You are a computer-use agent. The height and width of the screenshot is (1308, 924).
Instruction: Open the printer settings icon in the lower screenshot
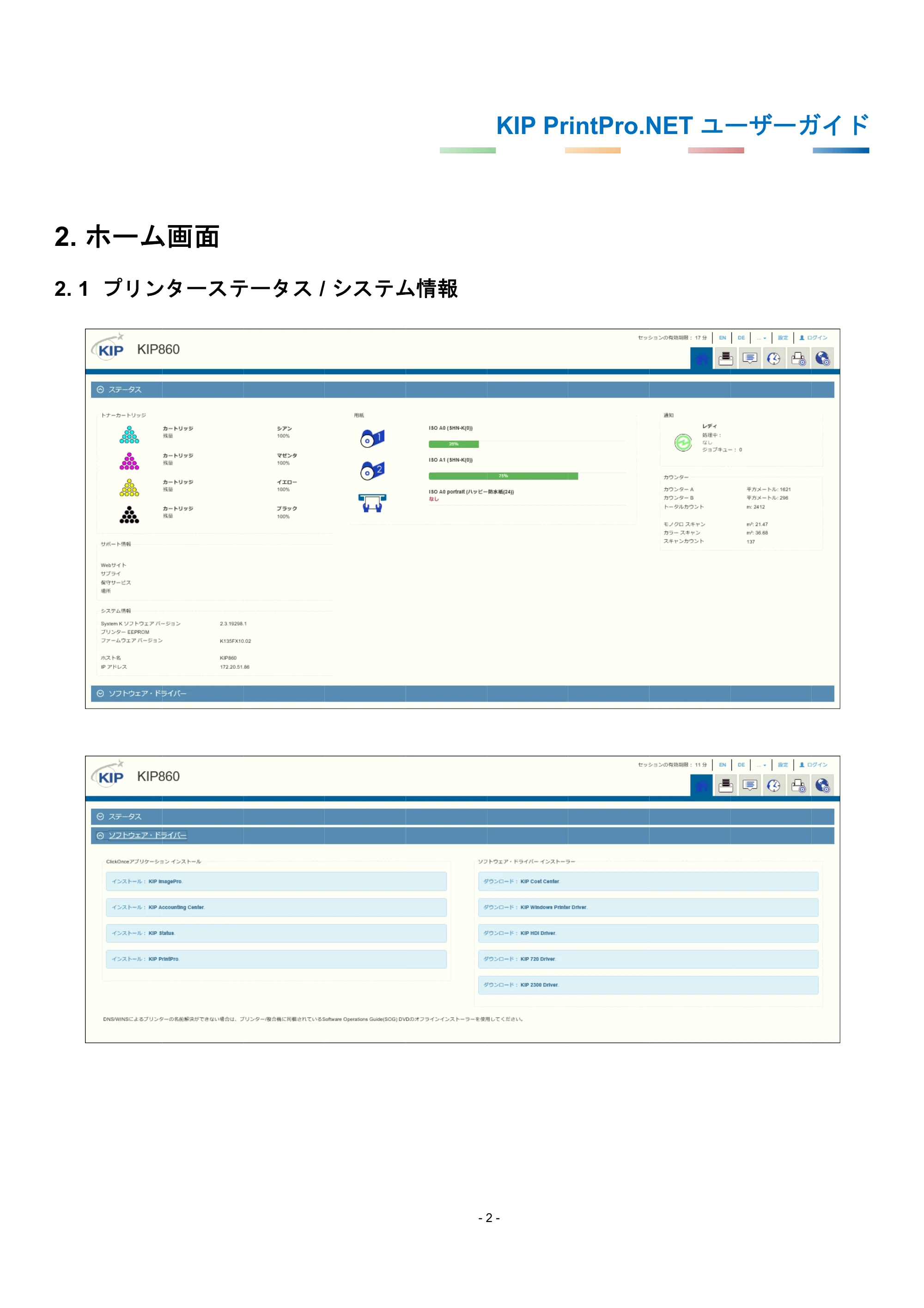click(798, 786)
